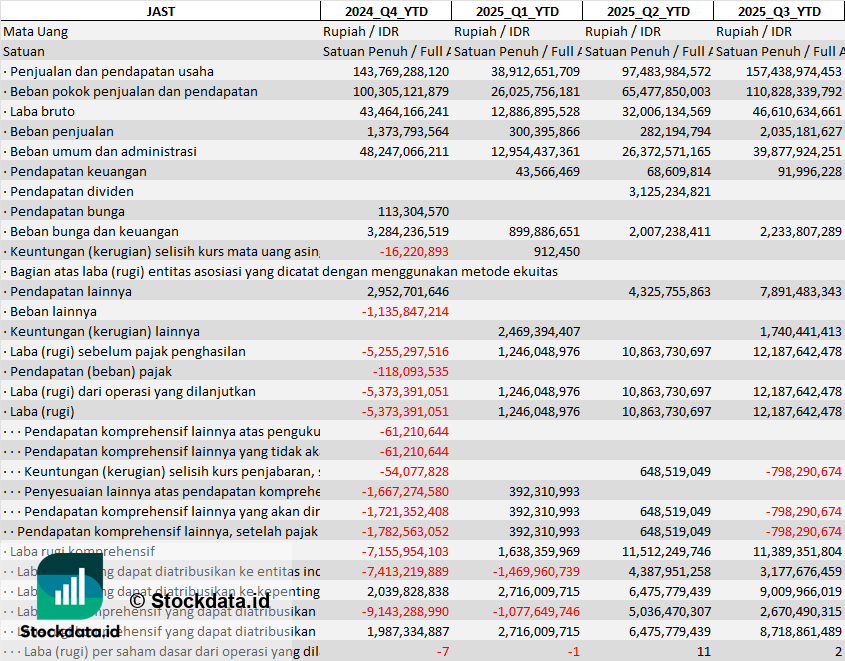Screen dimensions: 845x661
Task: Click Beban pokok penjualan dan pendapatan label
Action: click(x=134, y=92)
